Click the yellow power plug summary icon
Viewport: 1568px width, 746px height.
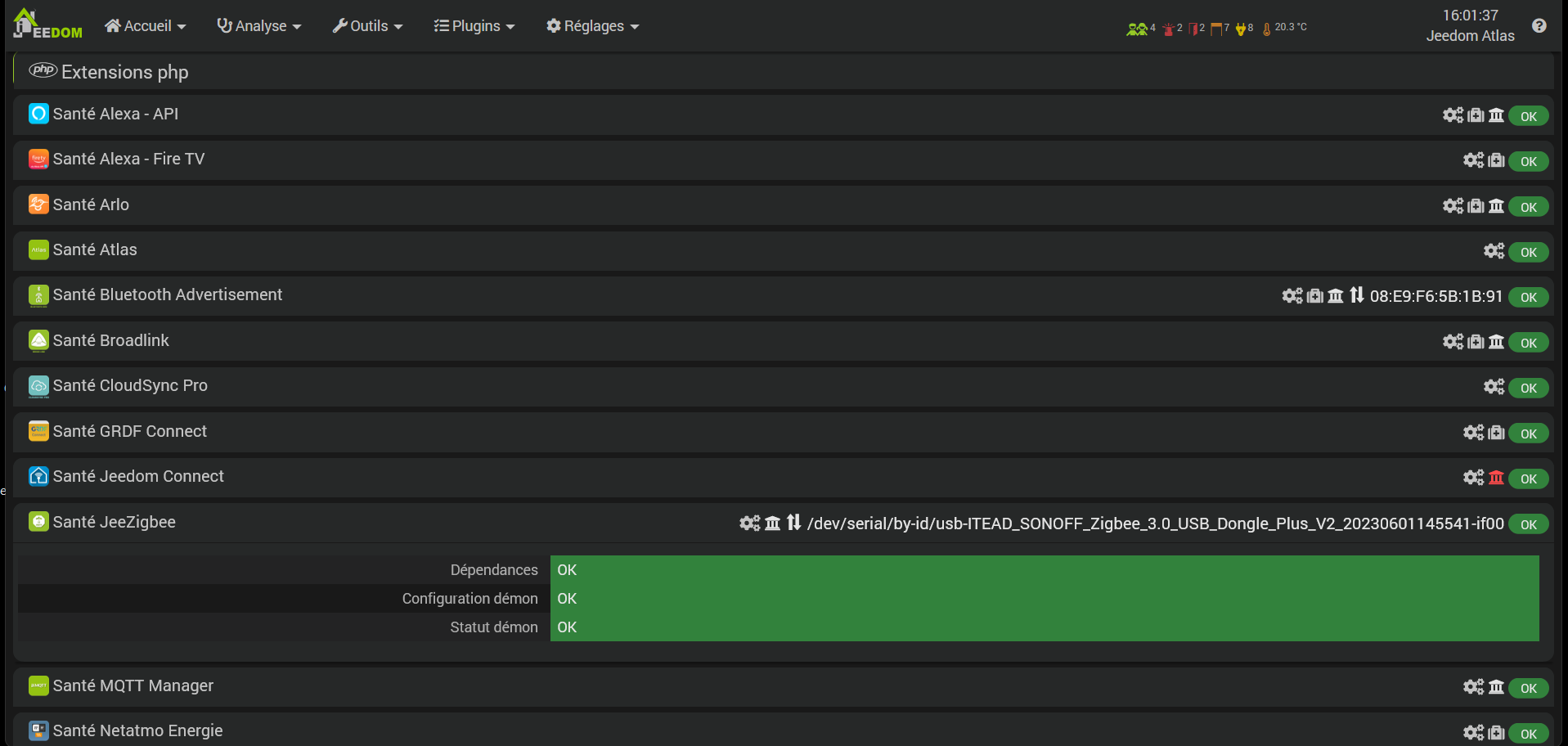[1241, 29]
